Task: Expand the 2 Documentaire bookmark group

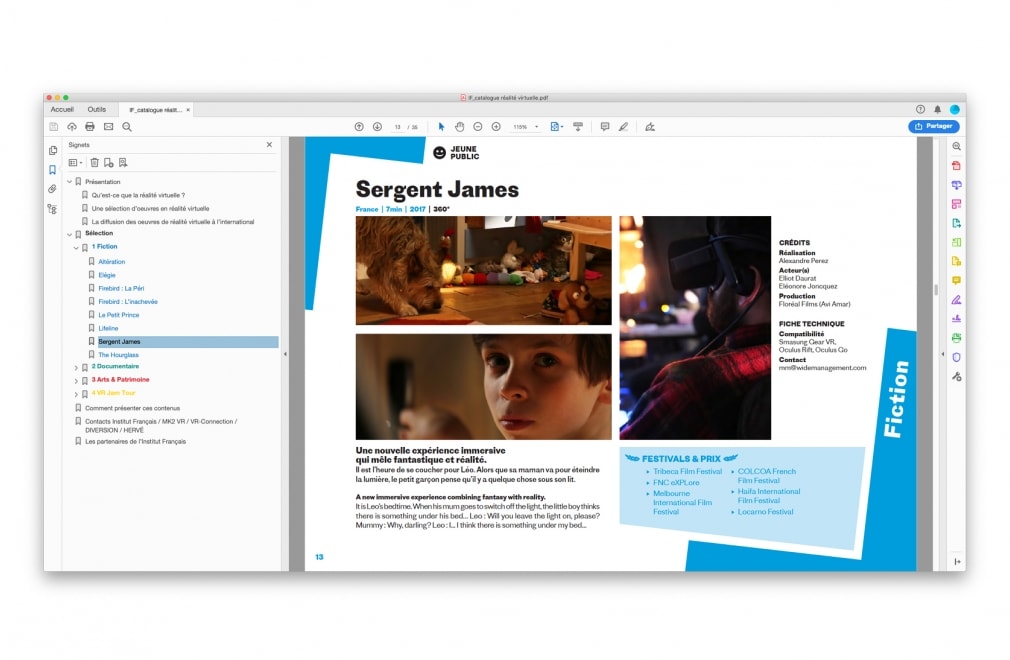Action: (76, 367)
